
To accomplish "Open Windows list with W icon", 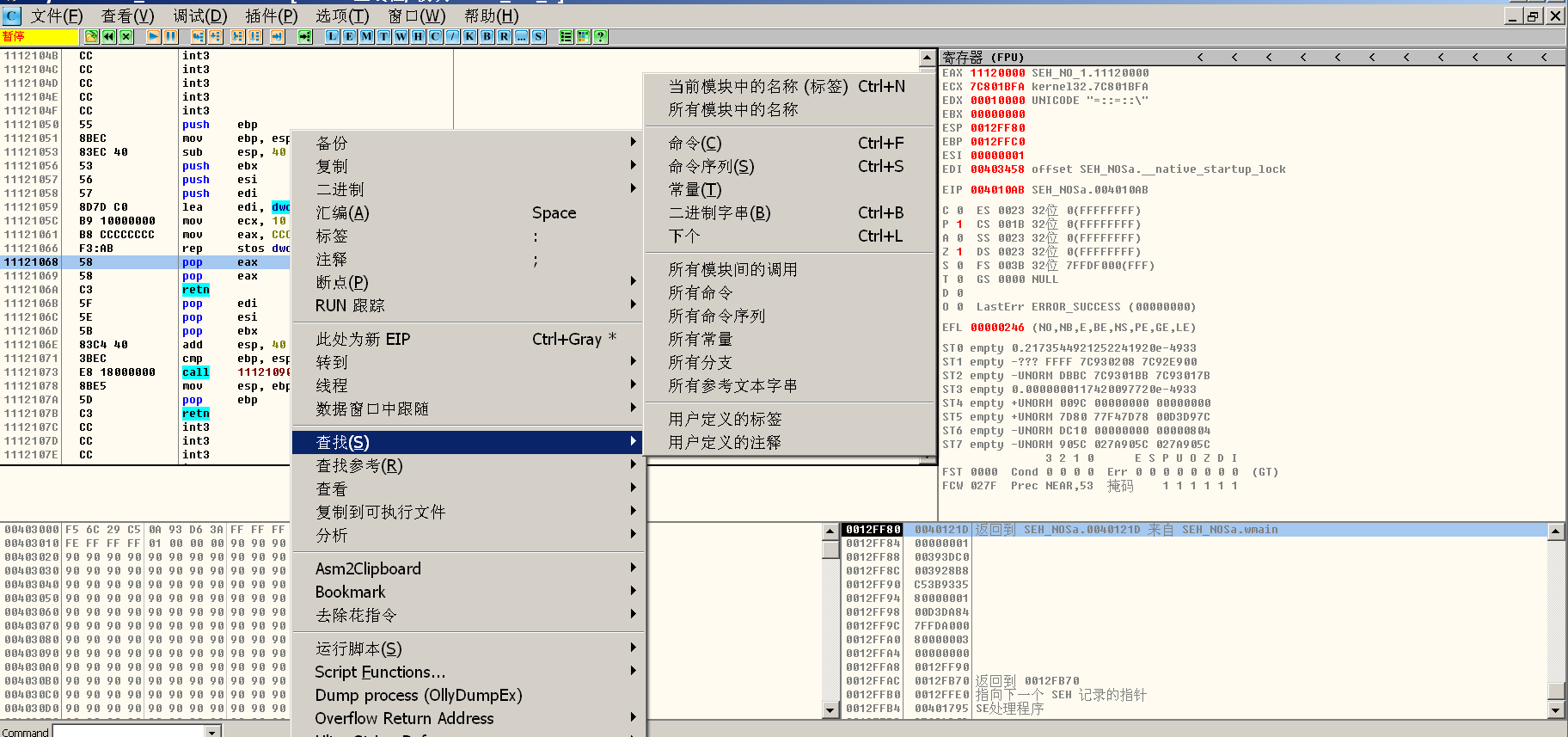I will [x=401, y=36].
